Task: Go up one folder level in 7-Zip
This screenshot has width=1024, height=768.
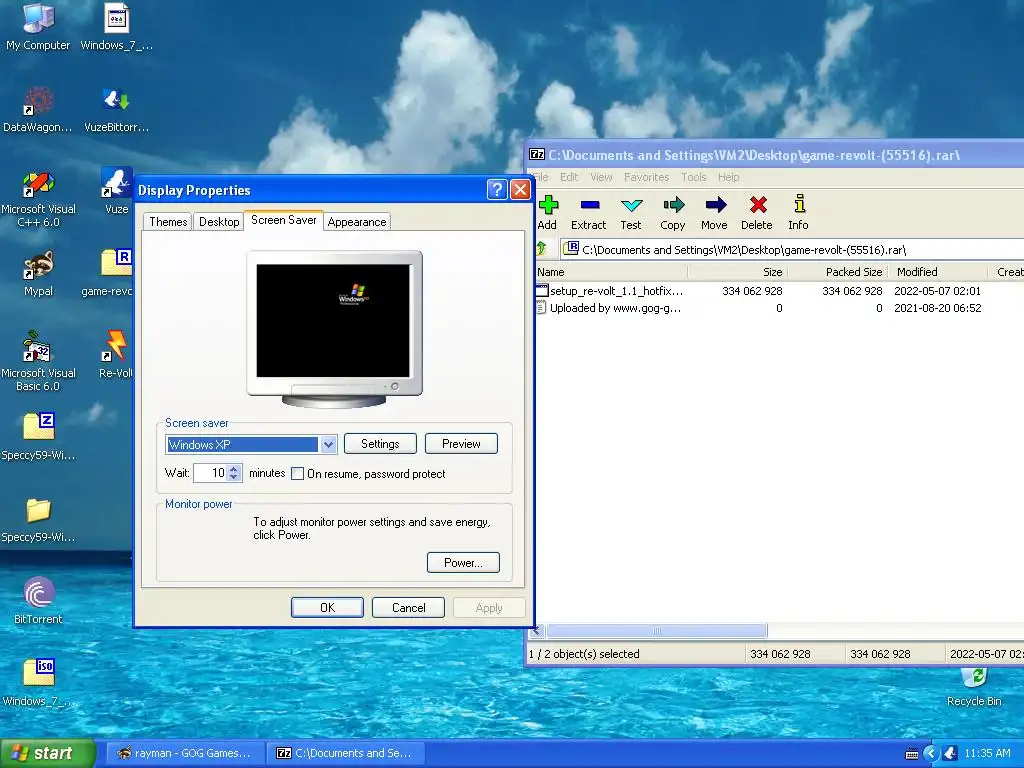Action: pyautogui.click(x=541, y=248)
